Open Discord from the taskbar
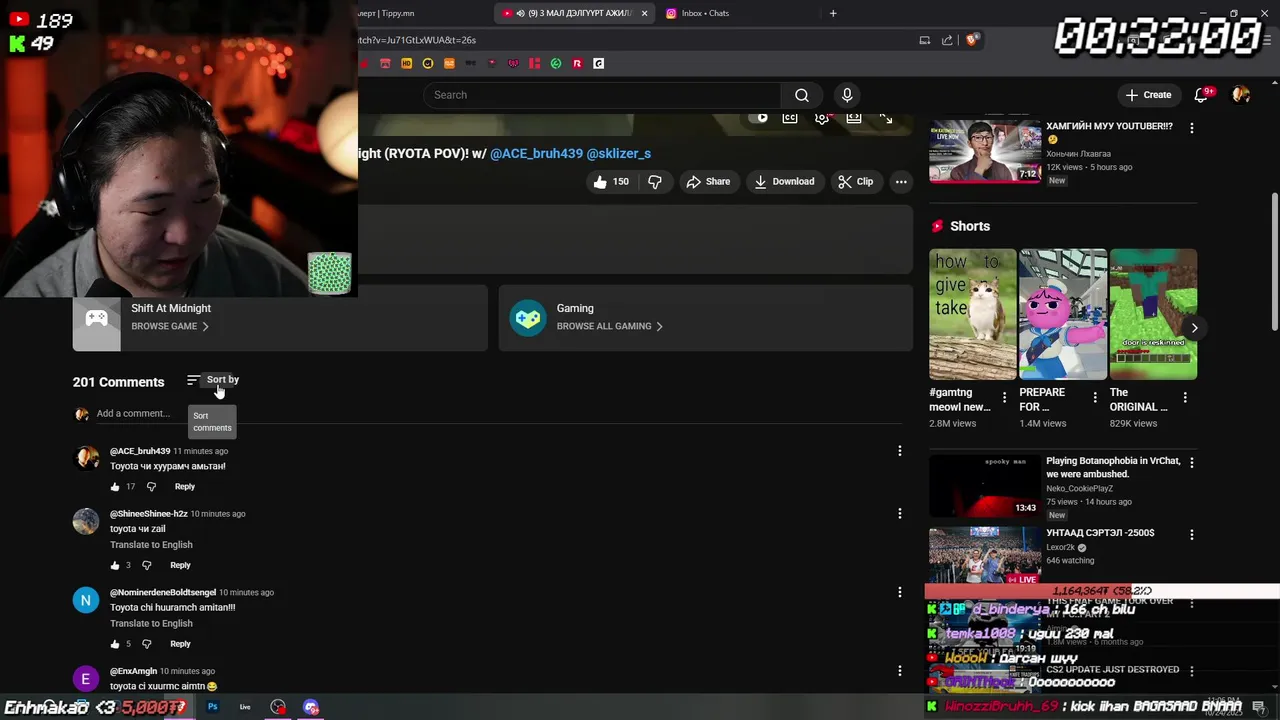The height and width of the screenshot is (720, 1280). click(x=311, y=707)
